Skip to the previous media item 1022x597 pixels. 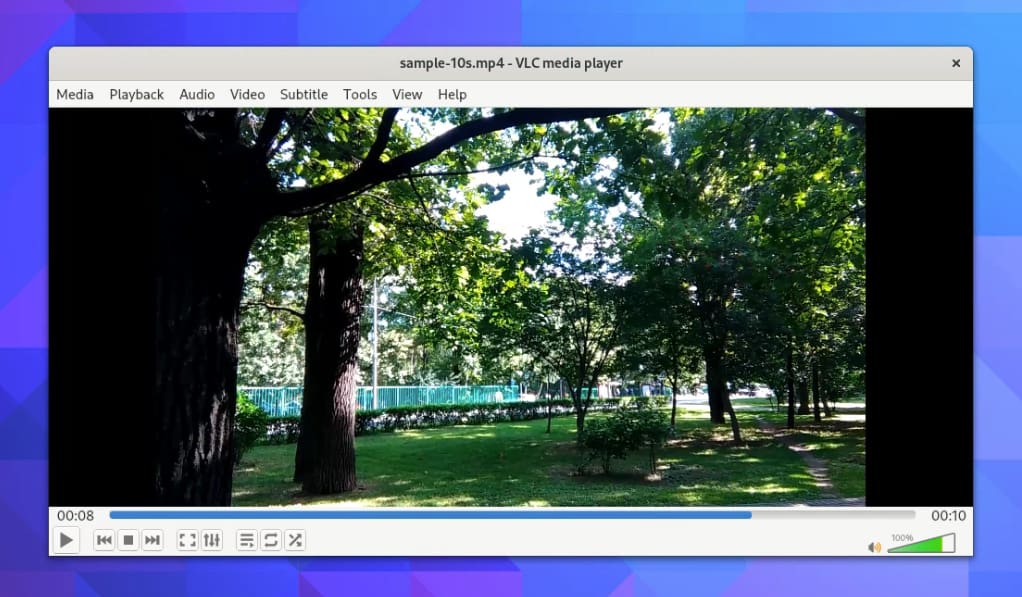coord(104,540)
